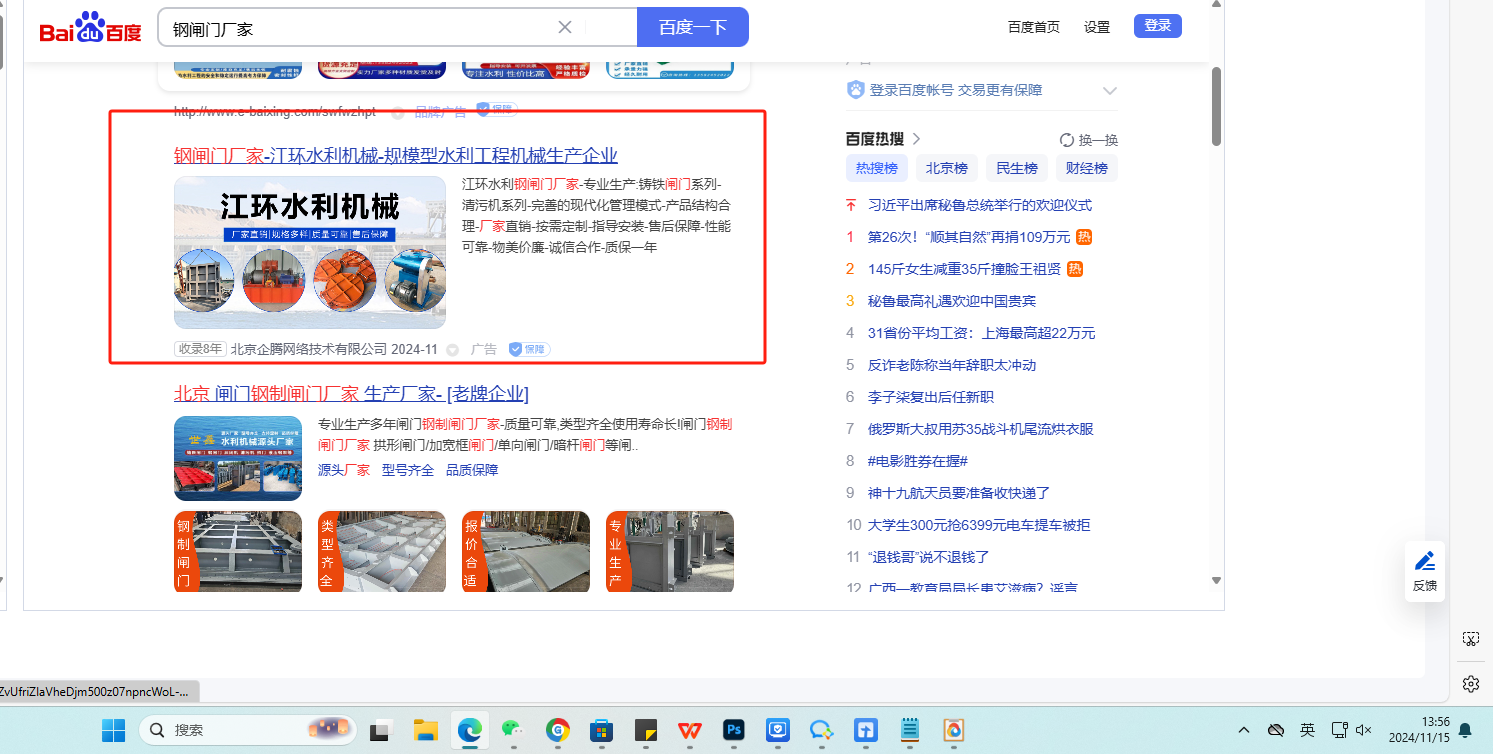Screen dimensions: 1493x754
Task: Switch to the 北京榜 tab
Action: click(x=946, y=168)
